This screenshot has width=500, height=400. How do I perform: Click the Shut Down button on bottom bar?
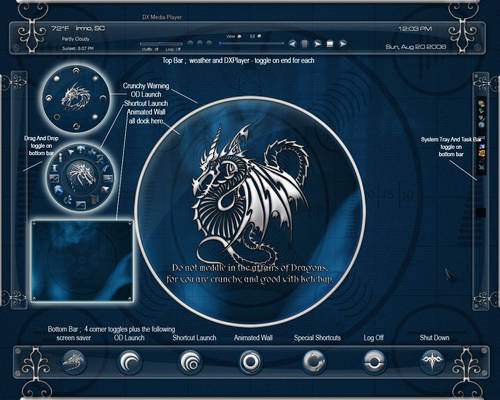click(432, 361)
